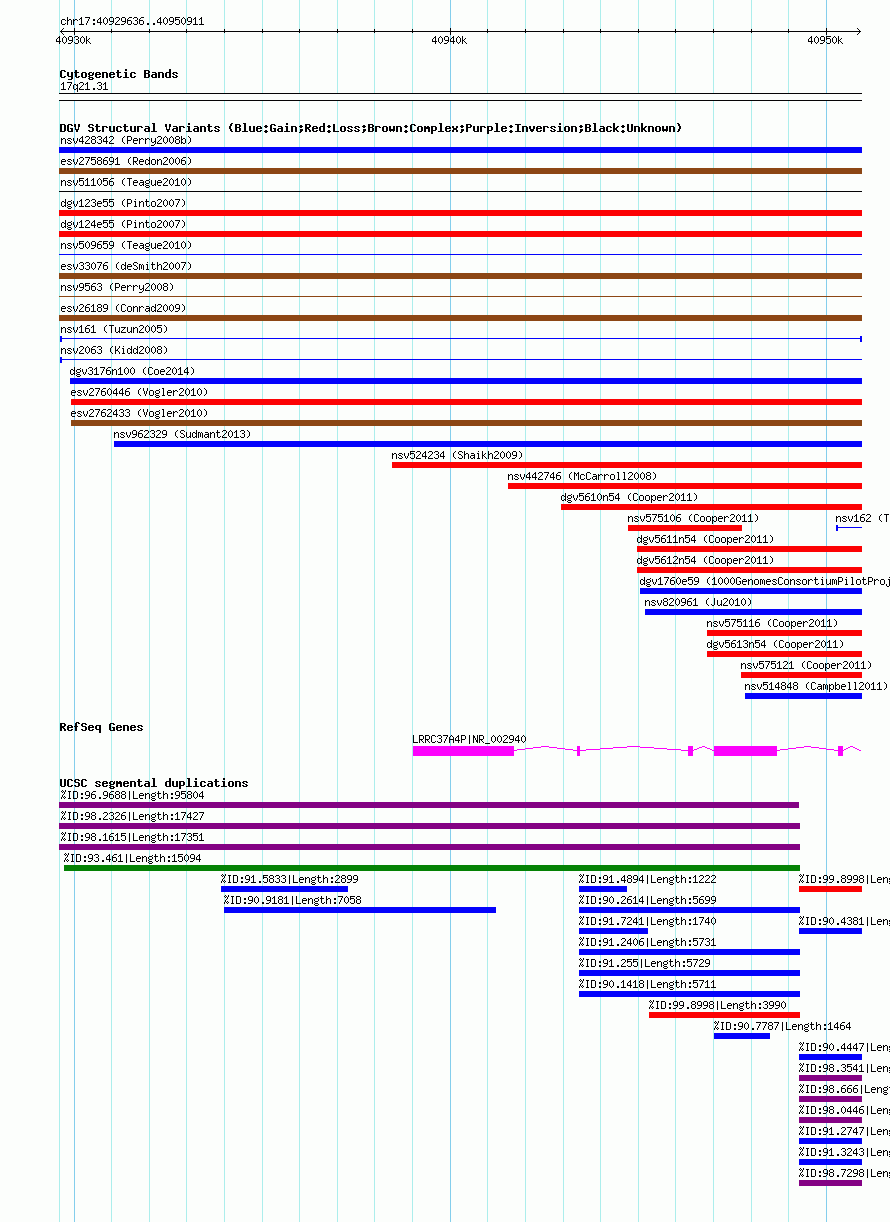The height and width of the screenshot is (1222, 890).
Task: Select duplication %ID:98.1615 Length:17351
Action: pos(429,847)
